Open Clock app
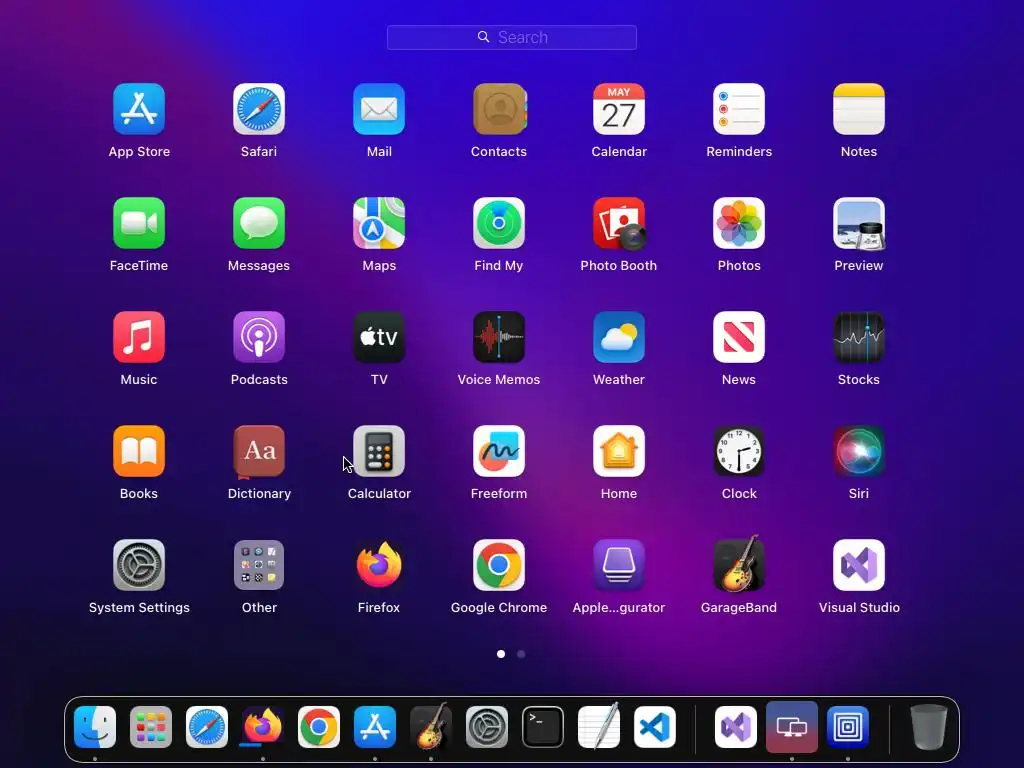The width and height of the screenshot is (1024, 768). click(x=739, y=451)
